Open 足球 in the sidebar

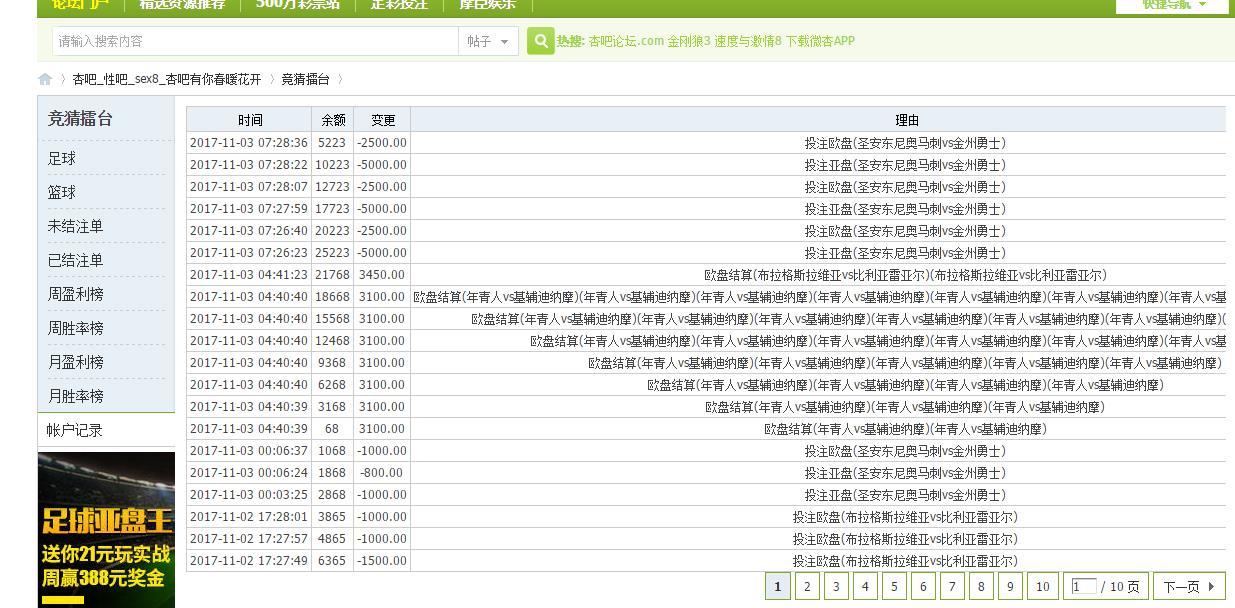tap(62, 159)
